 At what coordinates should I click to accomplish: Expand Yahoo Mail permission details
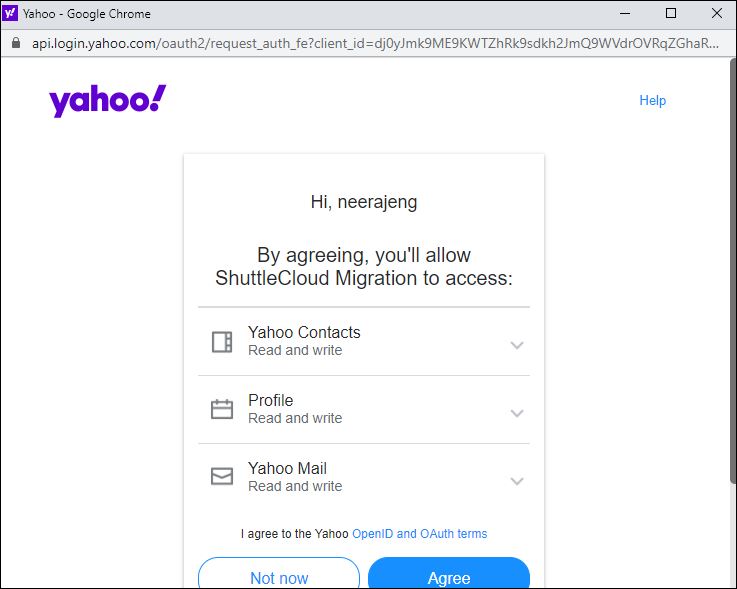(517, 481)
